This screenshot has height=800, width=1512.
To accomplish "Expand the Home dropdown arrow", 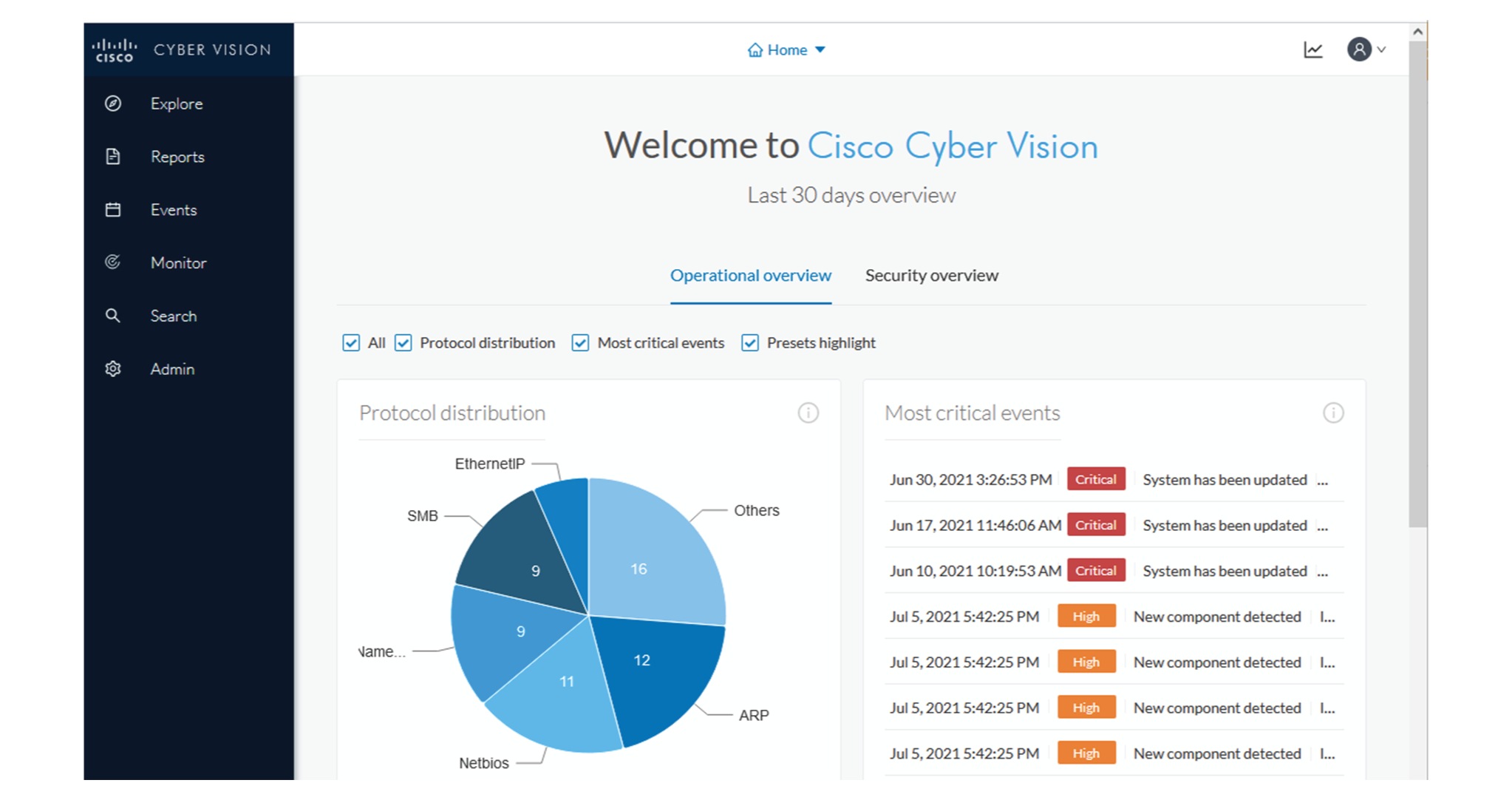I will (820, 50).
